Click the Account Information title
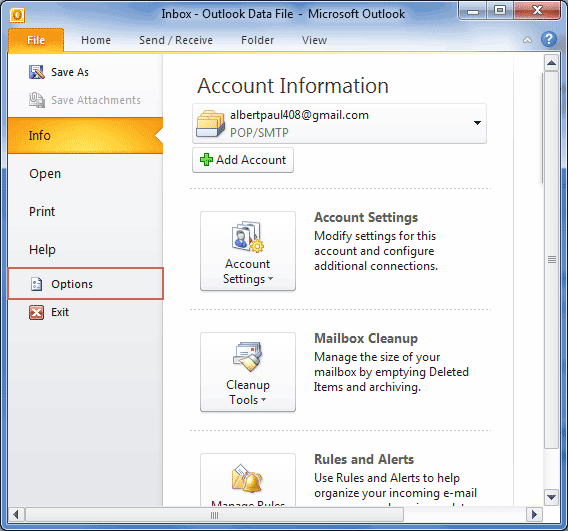 pyautogui.click(x=293, y=86)
